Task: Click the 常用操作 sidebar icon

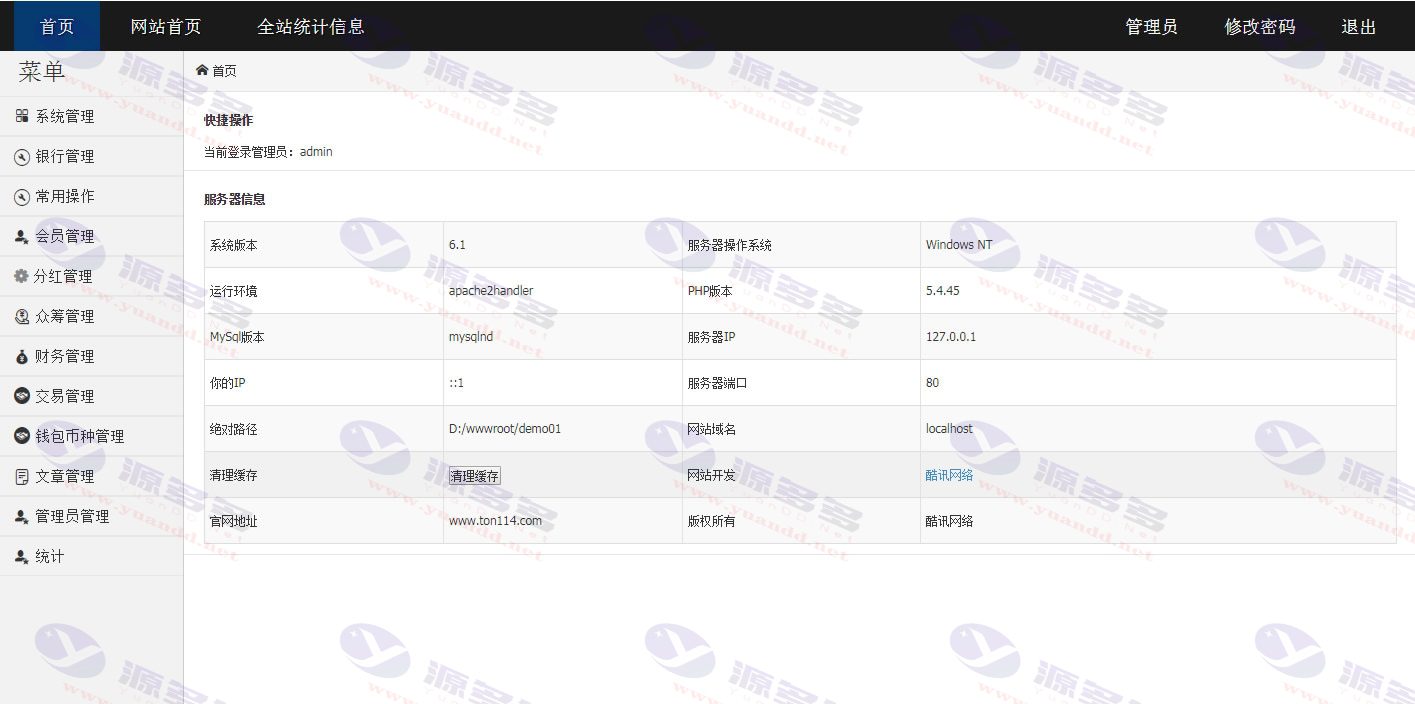Action: 22,197
